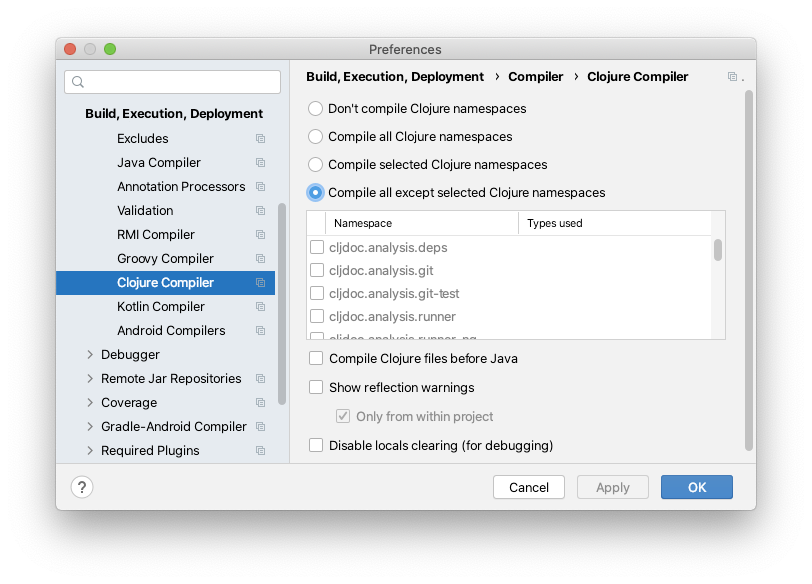Click the namespace table scrollbar thumb
Image resolution: width=812 pixels, height=584 pixels.
718,250
